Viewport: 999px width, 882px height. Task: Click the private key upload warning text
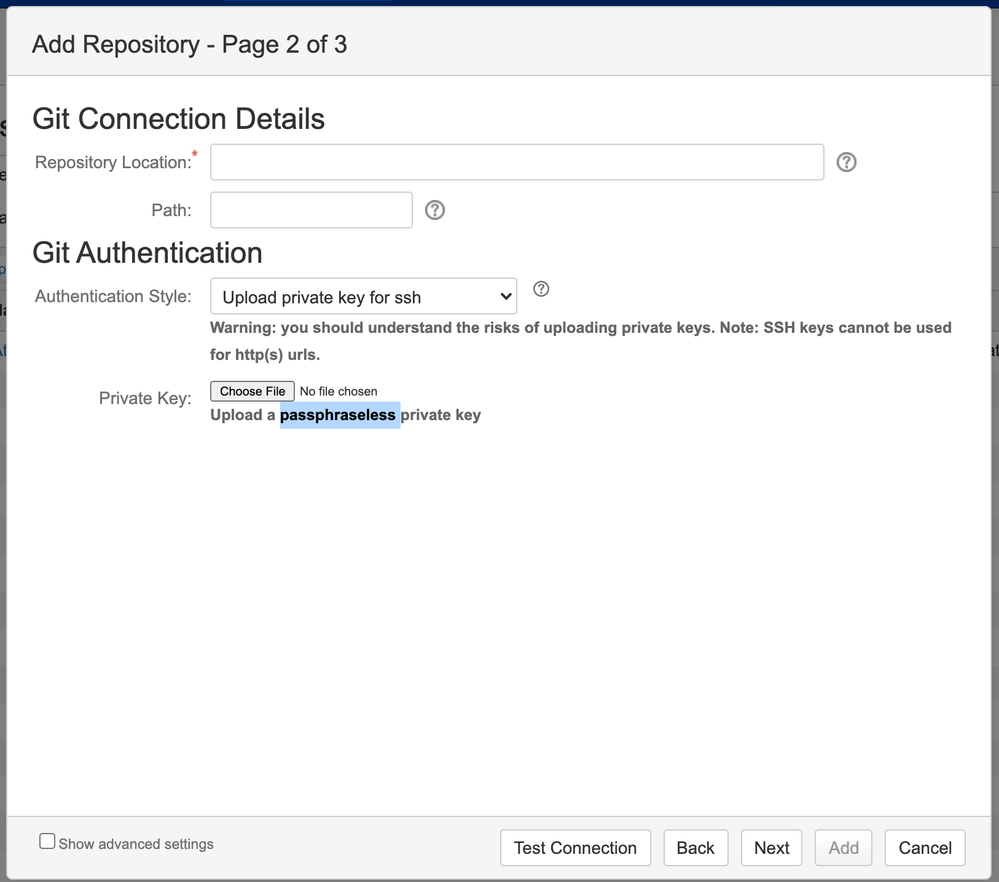pyautogui.click(x=580, y=341)
